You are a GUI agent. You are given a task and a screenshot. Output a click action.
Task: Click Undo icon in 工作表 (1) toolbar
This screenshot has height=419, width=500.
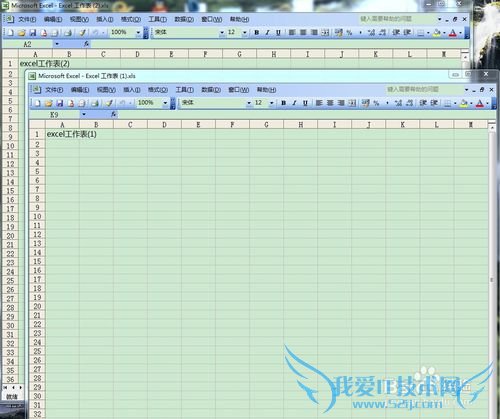122,103
